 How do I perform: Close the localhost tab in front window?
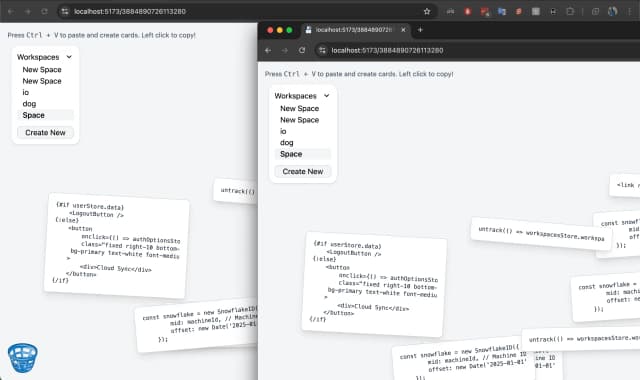click(x=403, y=30)
